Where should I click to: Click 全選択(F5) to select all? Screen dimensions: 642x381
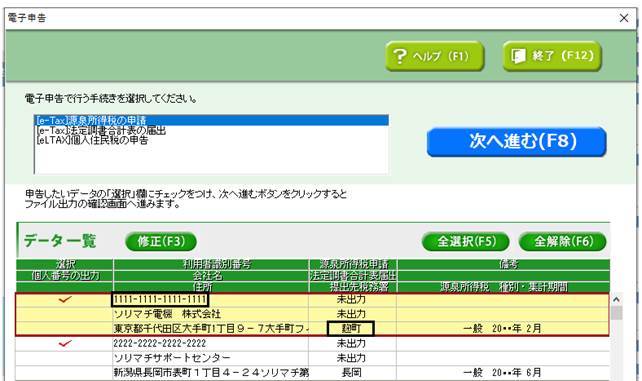(x=466, y=241)
